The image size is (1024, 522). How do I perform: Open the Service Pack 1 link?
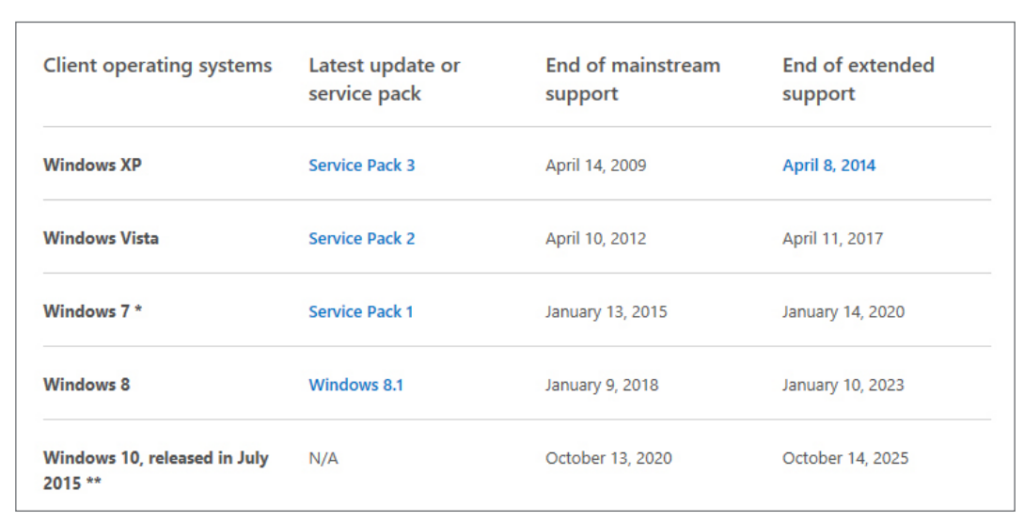tap(360, 312)
